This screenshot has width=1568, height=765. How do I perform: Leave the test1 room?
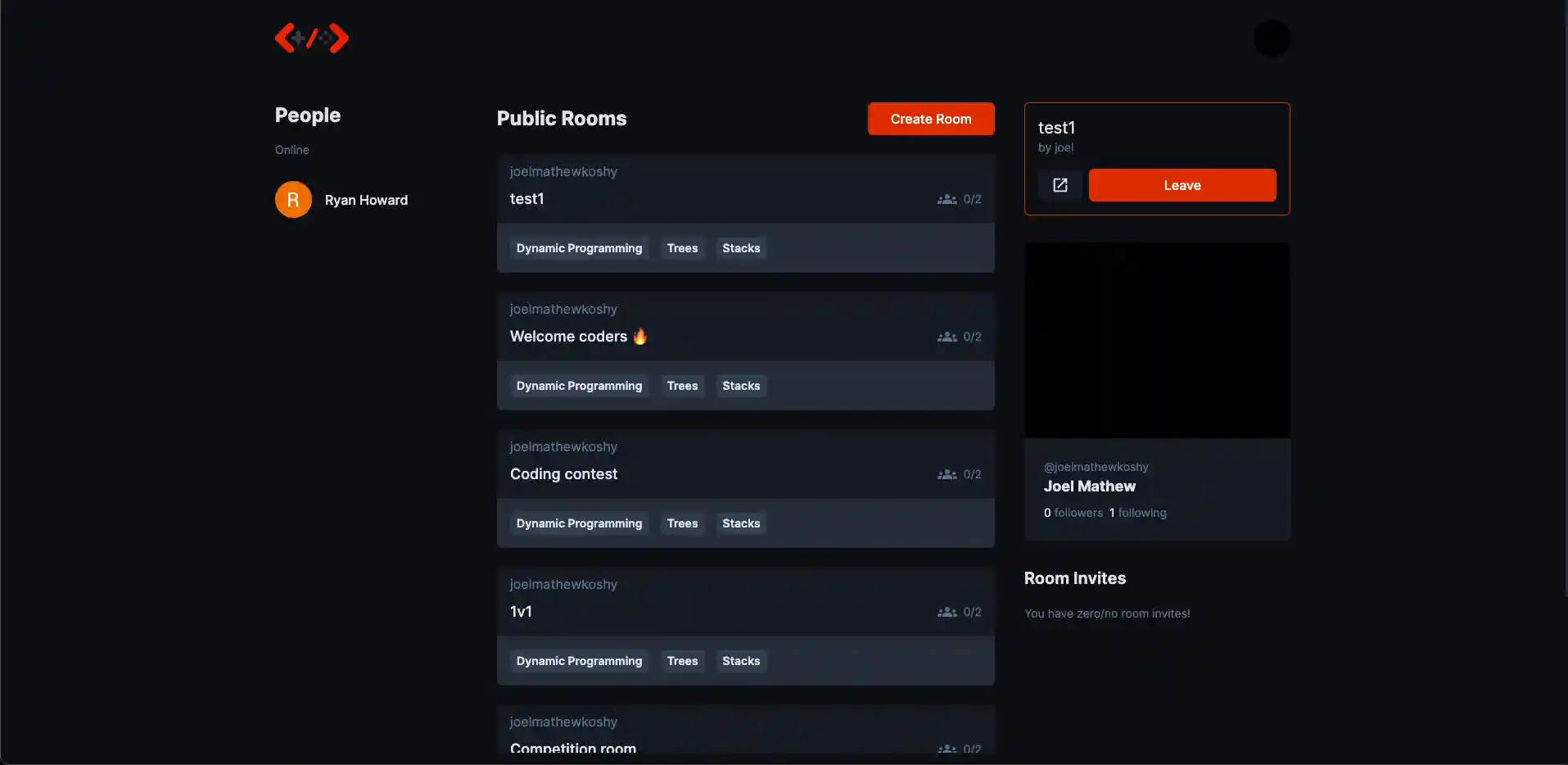pos(1182,185)
